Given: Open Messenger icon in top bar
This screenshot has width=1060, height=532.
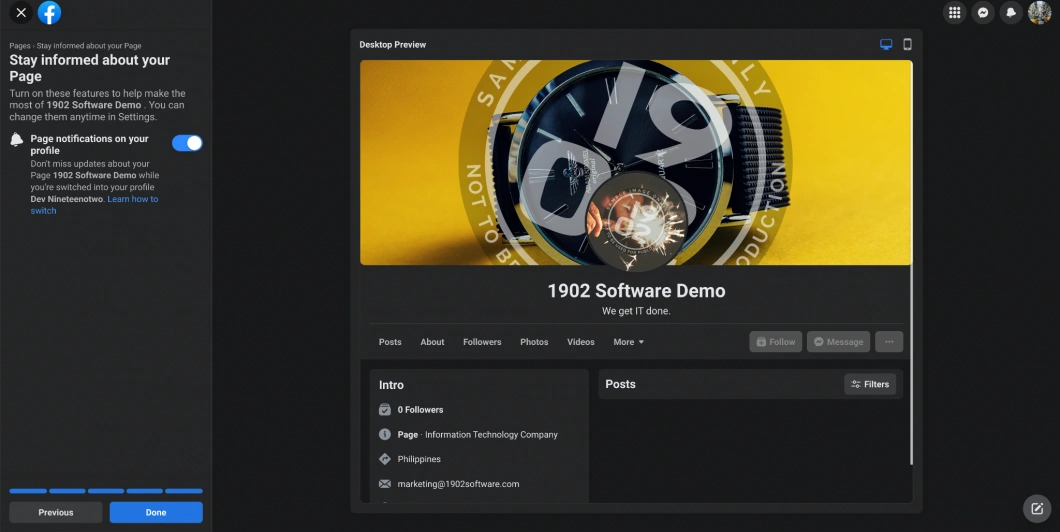Looking at the screenshot, I should pyautogui.click(x=982, y=12).
